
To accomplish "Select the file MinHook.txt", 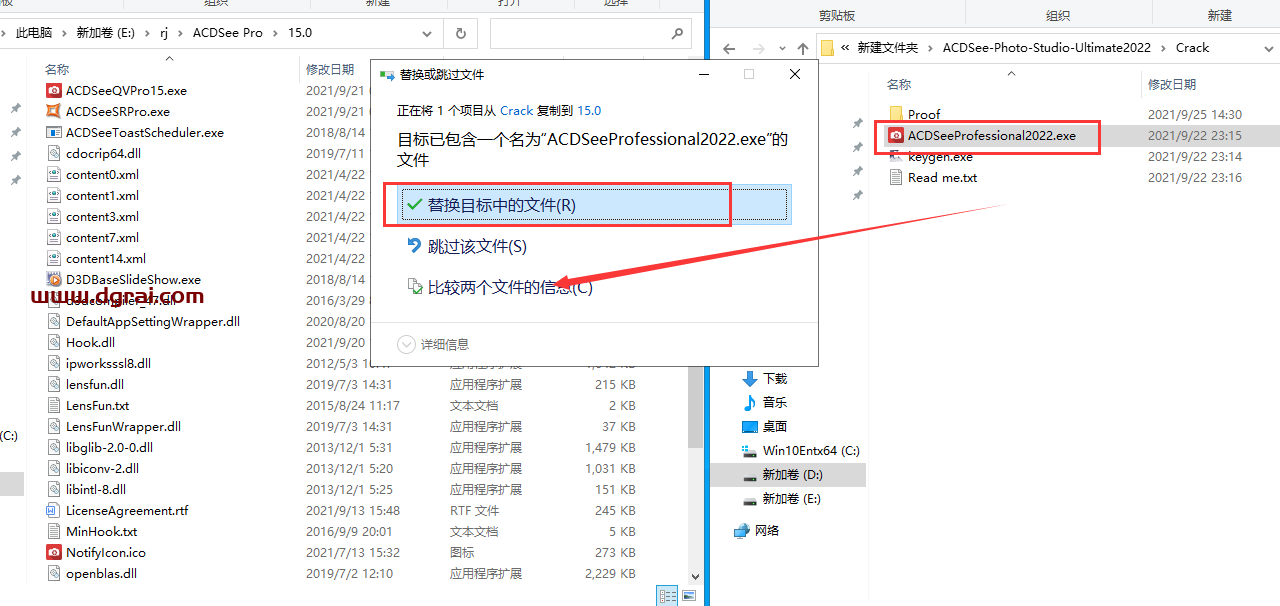I will pos(101,531).
